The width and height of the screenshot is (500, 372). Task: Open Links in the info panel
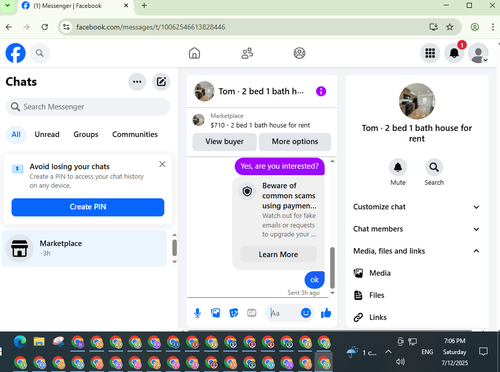pyautogui.click(x=417, y=317)
